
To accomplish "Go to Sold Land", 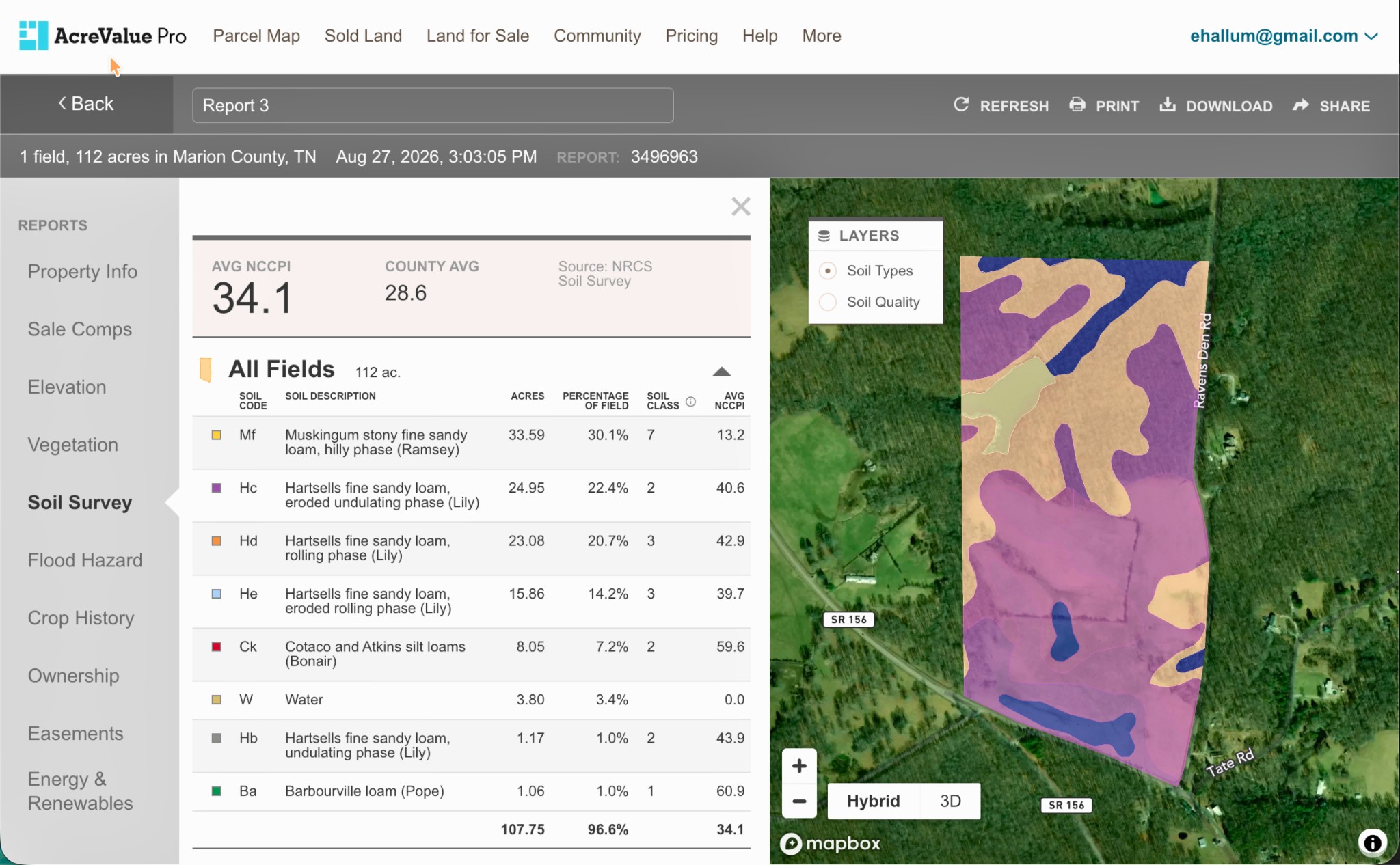I will (x=363, y=36).
